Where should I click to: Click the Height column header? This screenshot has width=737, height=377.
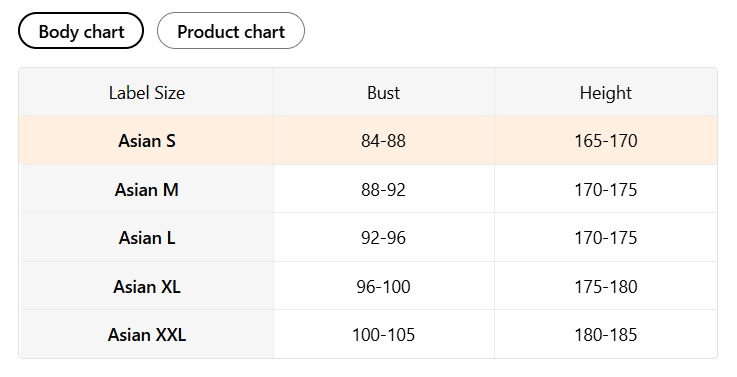pos(605,93)
